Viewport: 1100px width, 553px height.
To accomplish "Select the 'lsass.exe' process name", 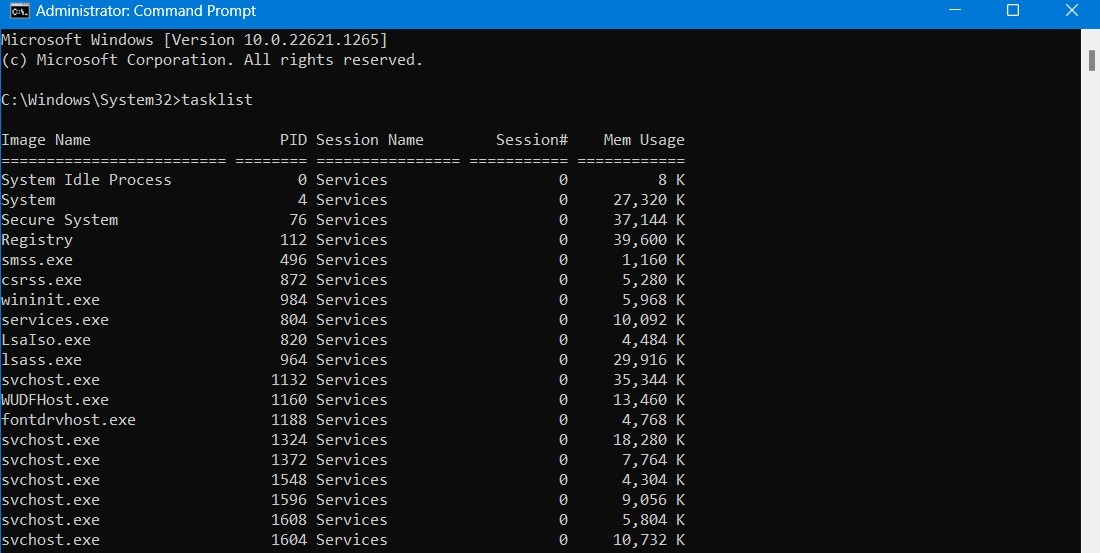I will [41, 360].
